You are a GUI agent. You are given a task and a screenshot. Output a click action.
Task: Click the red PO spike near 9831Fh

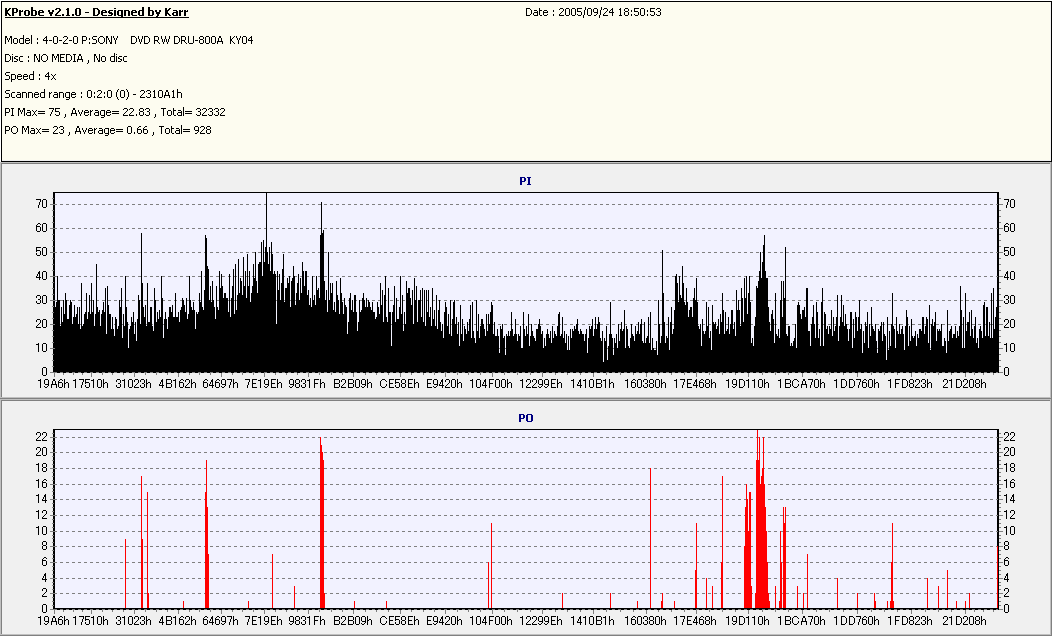pos(321,520)
